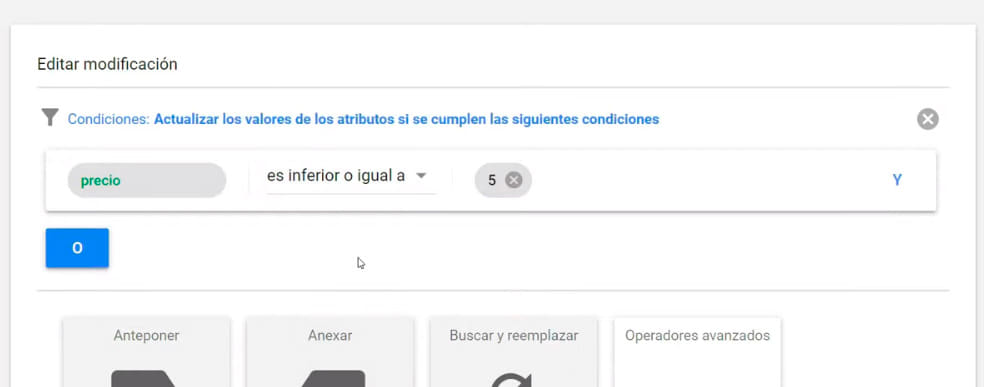Open the Operadores avanzados card
The height and width of the screenshot is (387, 984).
coord(697,352)
